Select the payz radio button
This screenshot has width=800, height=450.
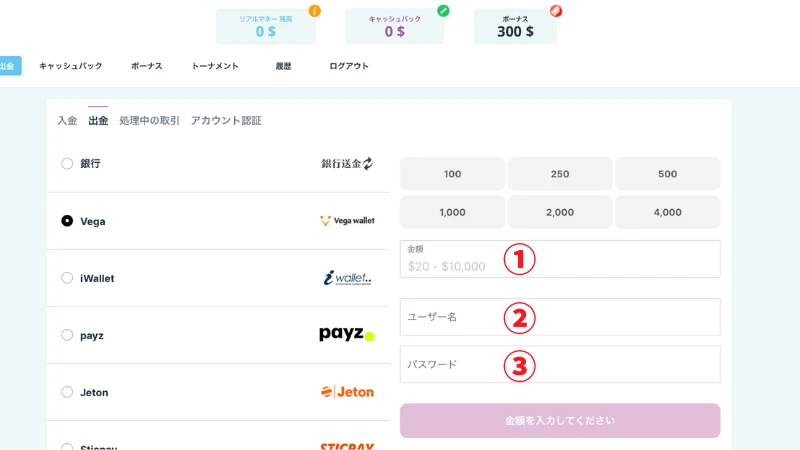67,335
